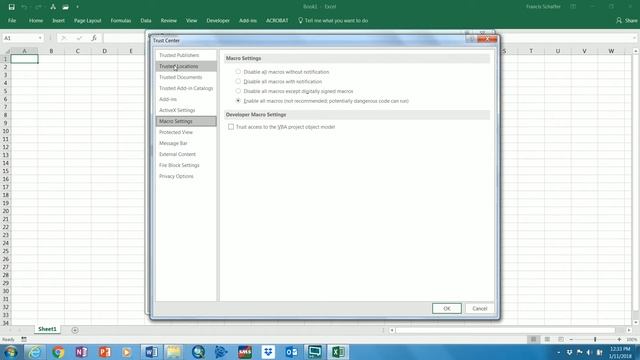This screenshot has width=640, height=360.
Task: Open External Content category
Action: (186, 154)
